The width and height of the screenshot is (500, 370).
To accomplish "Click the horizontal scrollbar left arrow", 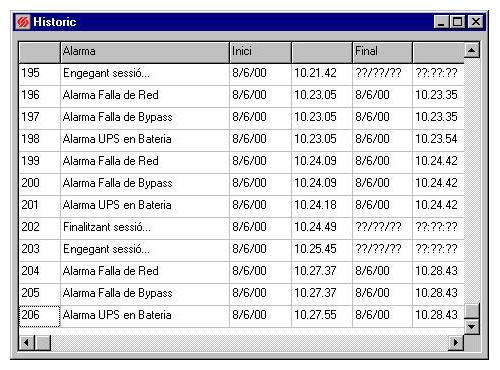I will [27, 343].
